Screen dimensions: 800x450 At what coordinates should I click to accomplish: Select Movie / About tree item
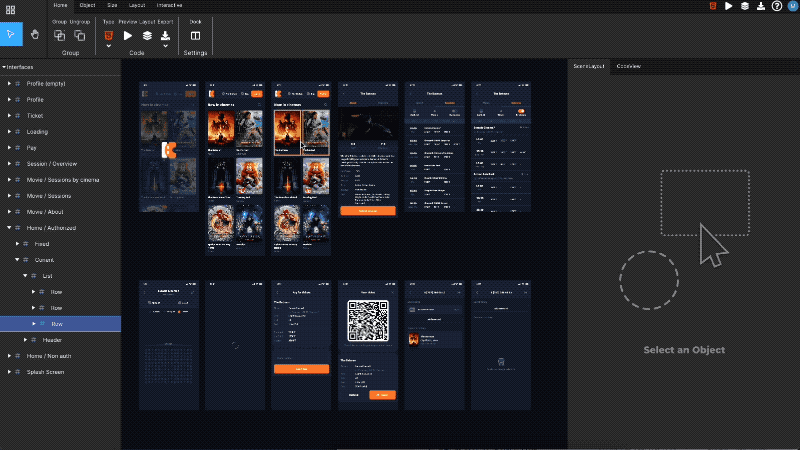click(45, 212)
